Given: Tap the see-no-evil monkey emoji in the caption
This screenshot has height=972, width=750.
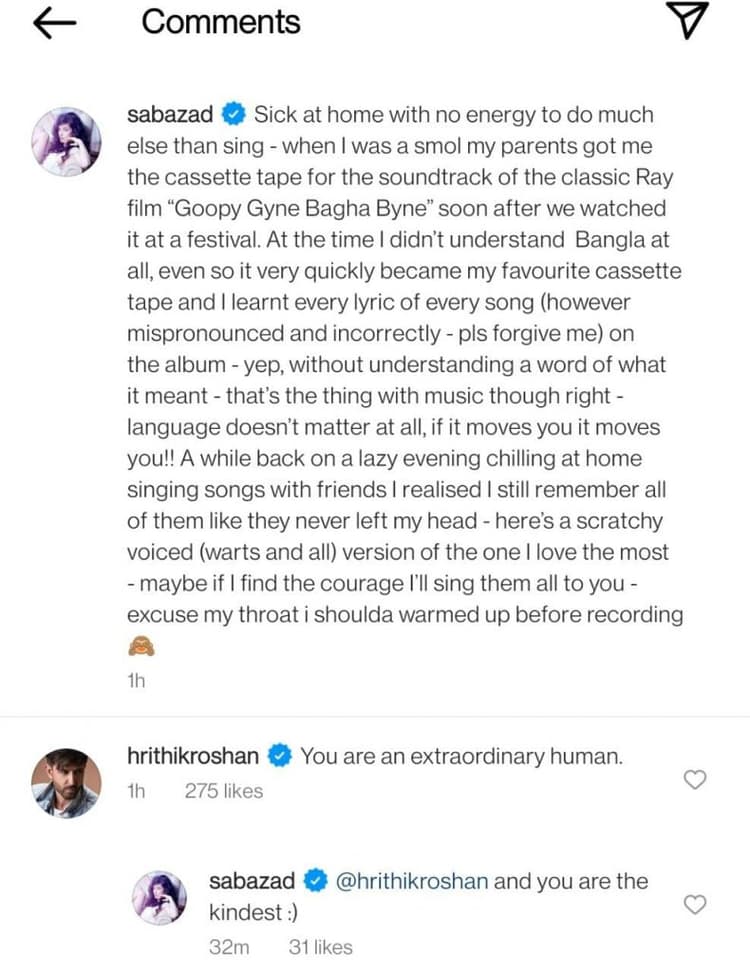Looking at the screenshot, I should (140, 647).
